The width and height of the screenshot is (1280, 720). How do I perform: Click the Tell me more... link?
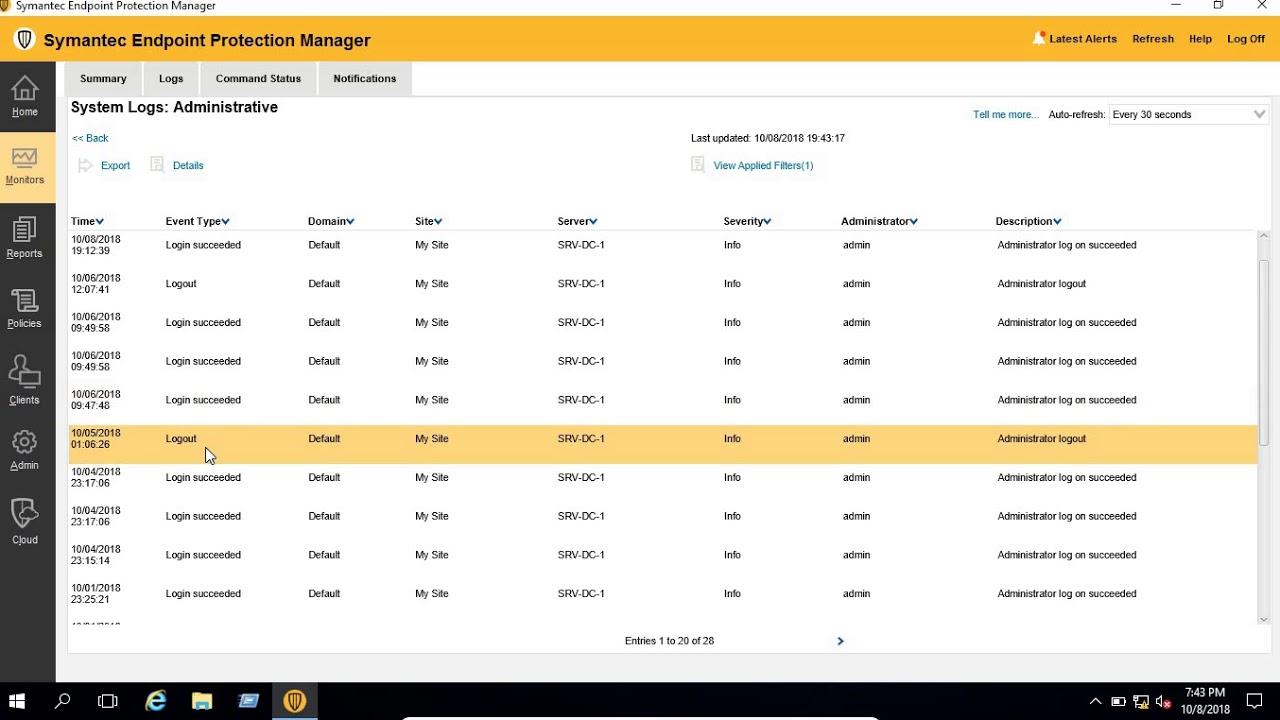pos(1006,114)
